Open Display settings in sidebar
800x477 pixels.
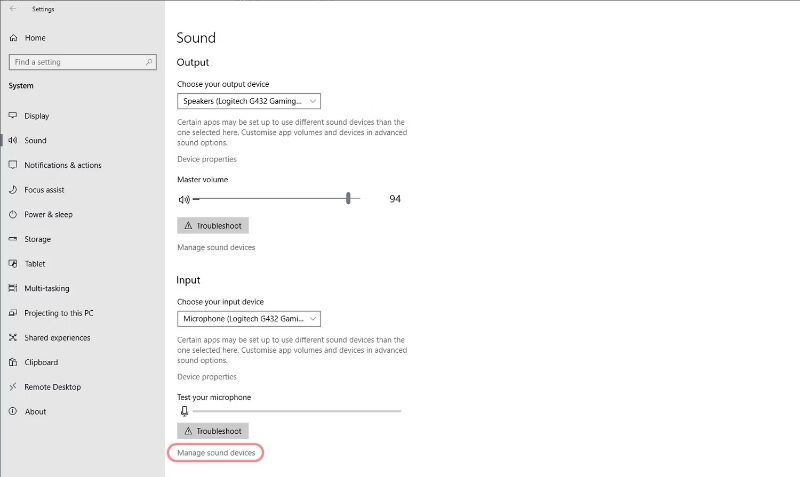pos(36,116)
